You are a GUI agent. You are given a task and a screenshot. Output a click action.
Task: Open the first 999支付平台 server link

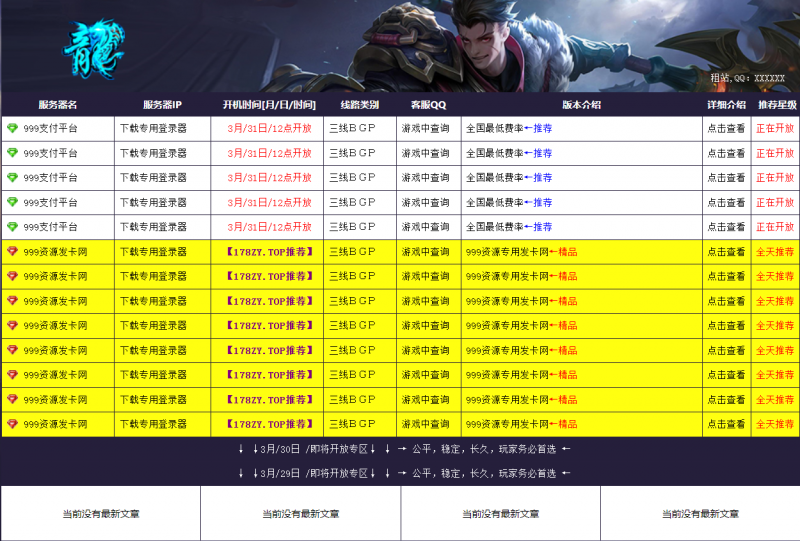pos(51,128)
